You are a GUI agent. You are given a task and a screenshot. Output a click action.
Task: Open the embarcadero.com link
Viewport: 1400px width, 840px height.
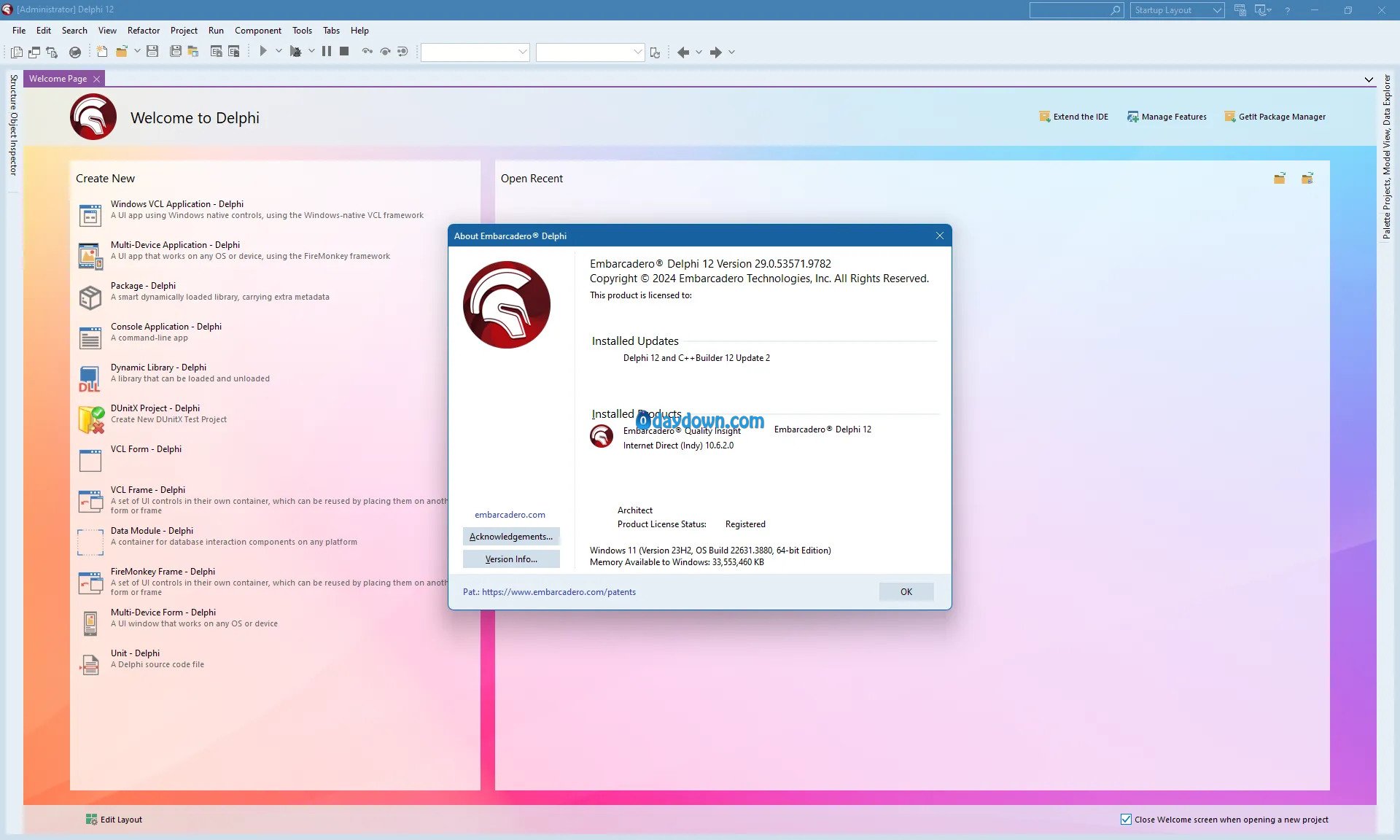[510, 515]
